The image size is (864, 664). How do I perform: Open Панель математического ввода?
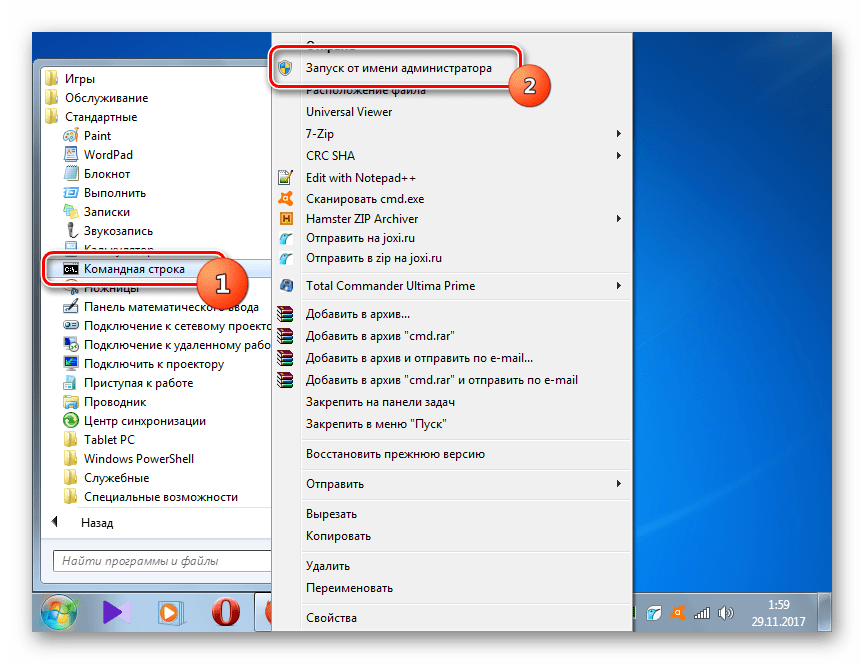tap(161, 307)
